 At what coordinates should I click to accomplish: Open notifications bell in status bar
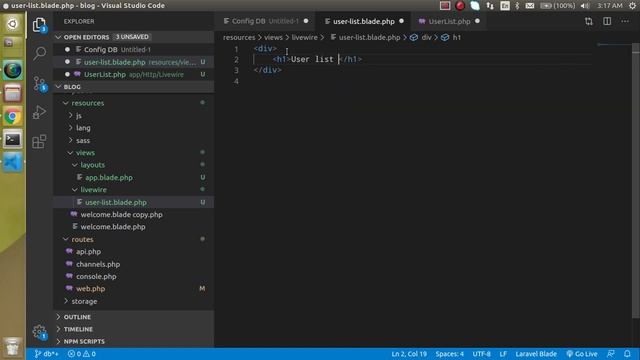[x=627, y=354]
